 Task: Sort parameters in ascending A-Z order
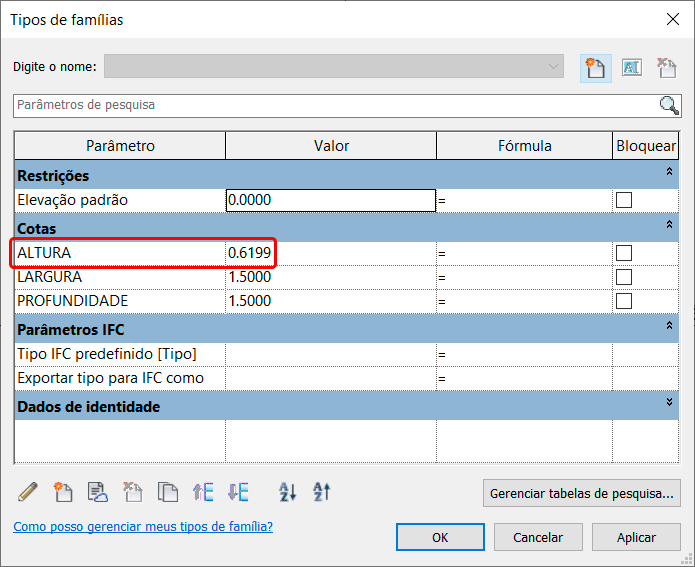[x=288, y=491]
